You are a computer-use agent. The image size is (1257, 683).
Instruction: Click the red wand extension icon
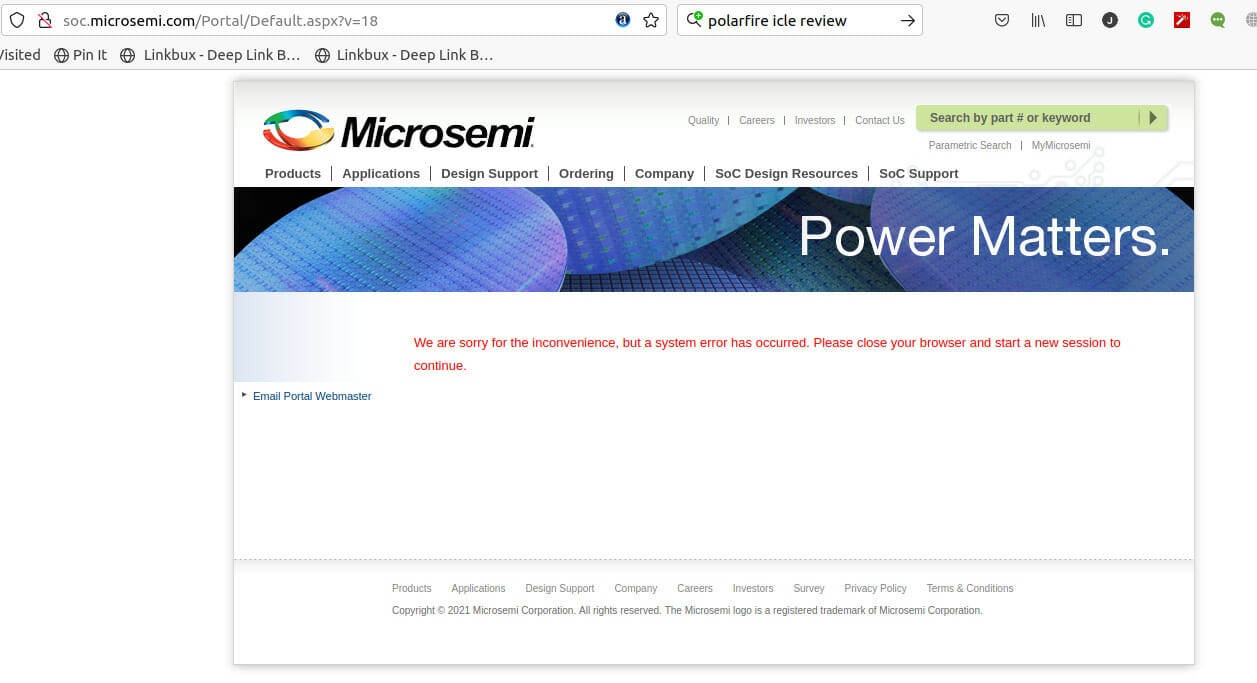(x=1182, y=20)
